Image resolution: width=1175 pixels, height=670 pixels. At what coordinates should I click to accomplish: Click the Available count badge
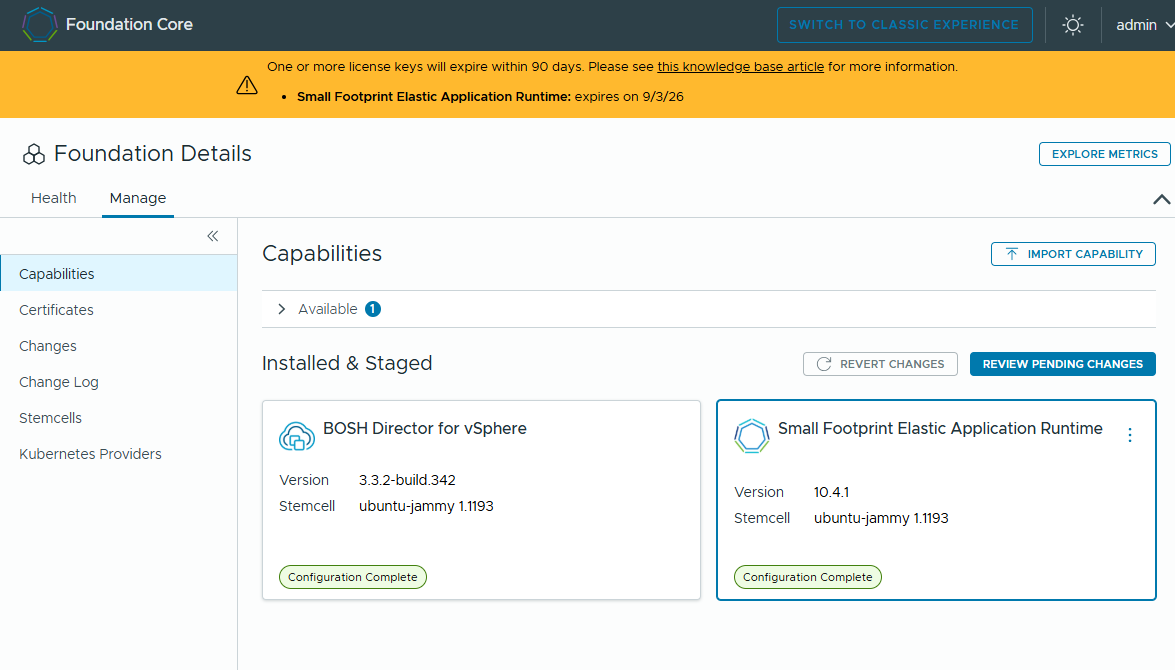pyautogui.click(x=372, y=309)
